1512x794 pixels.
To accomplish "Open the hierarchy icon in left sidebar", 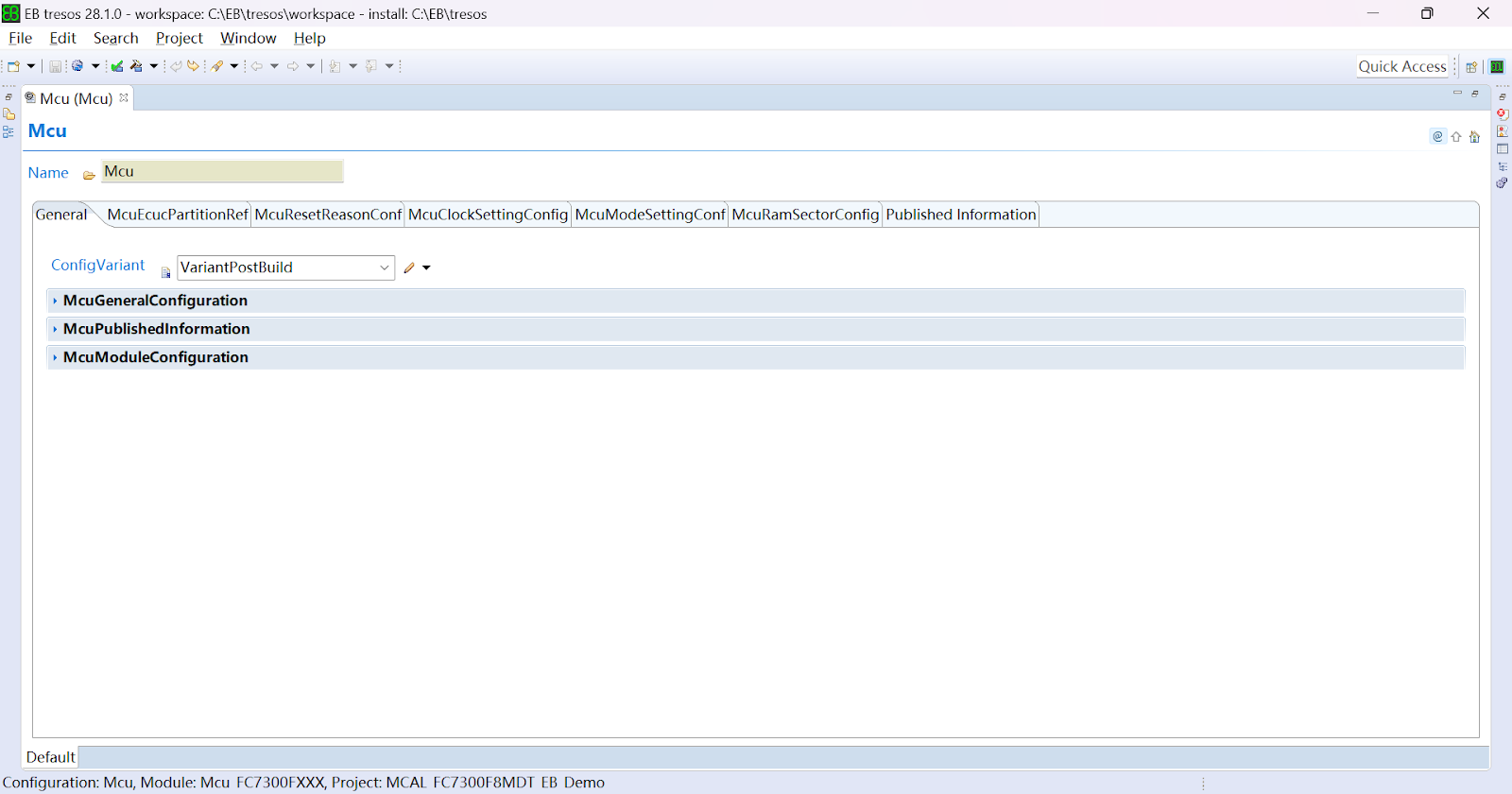I will pyautogui.click(x=9, y=132).
